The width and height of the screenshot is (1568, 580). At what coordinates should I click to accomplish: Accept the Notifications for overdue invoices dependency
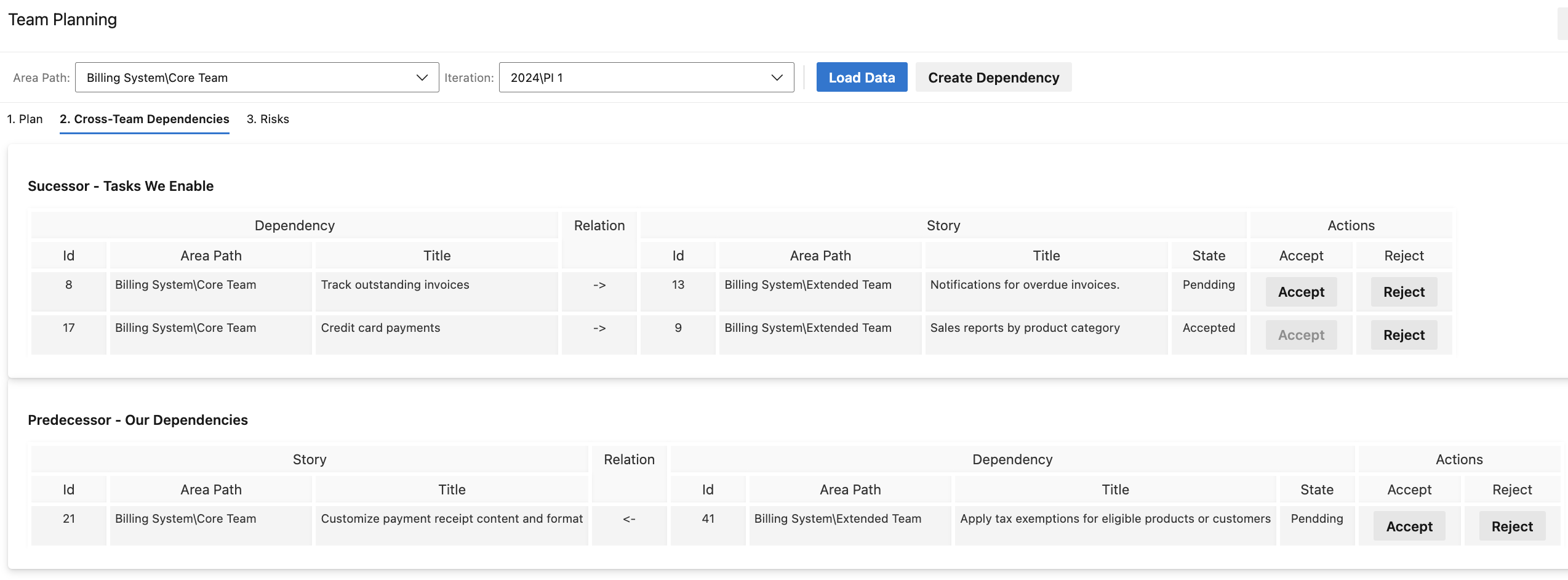click(1301, 291)
